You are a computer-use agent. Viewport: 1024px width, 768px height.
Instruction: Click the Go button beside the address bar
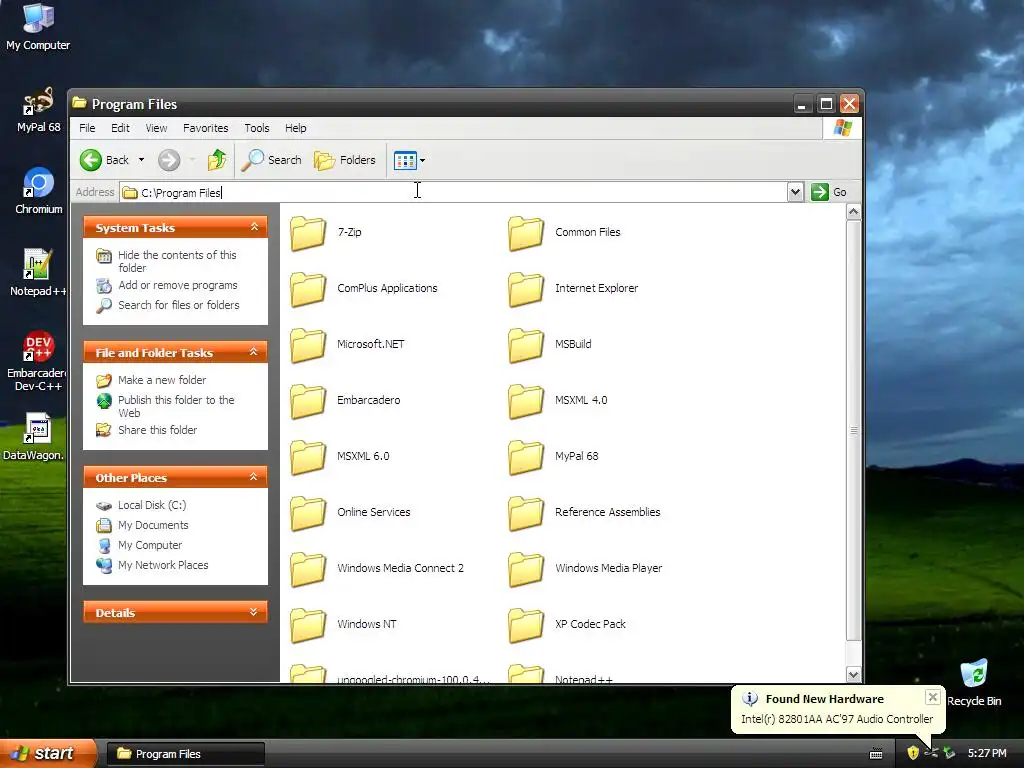point(829,192)
